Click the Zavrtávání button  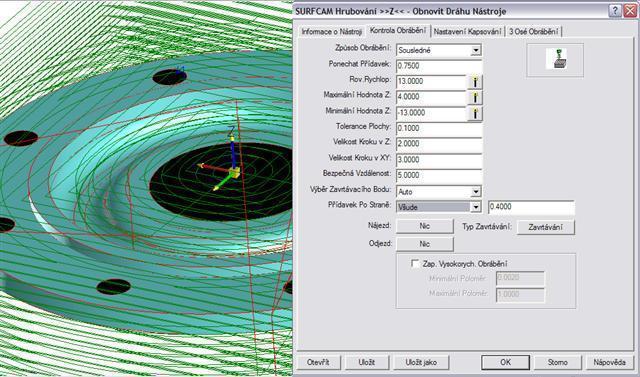(x=546, y=227)
